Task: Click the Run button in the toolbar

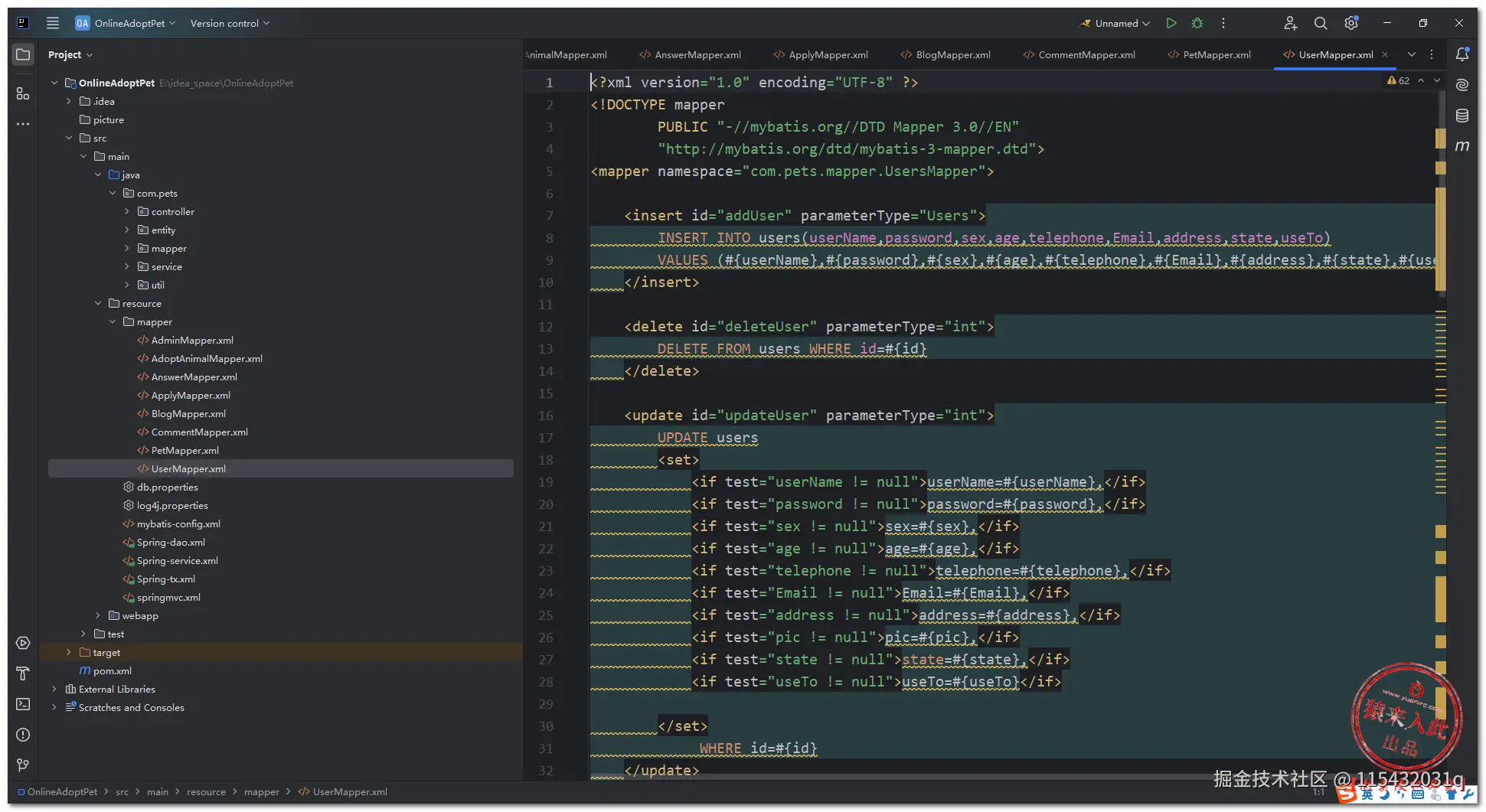Action: coord(1171,23)
